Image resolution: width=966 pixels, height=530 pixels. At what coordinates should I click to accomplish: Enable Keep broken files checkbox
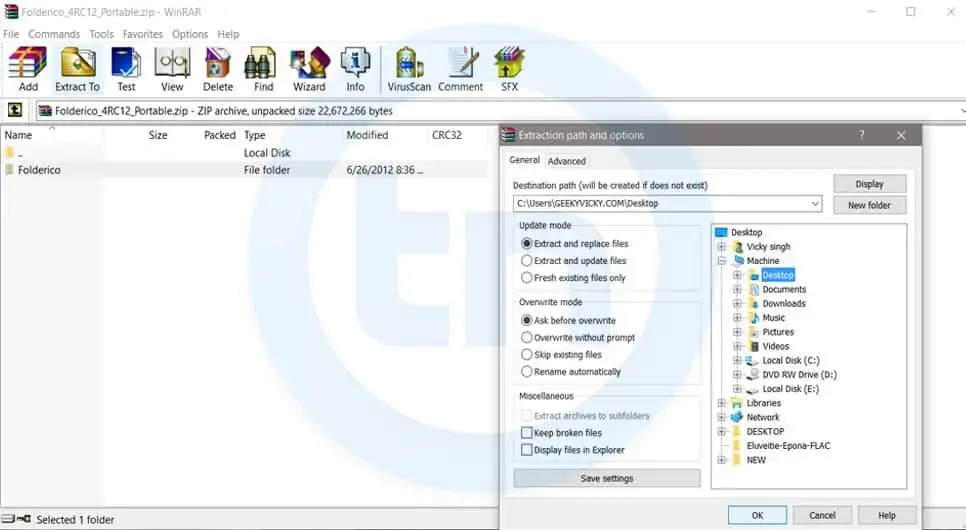527,433
